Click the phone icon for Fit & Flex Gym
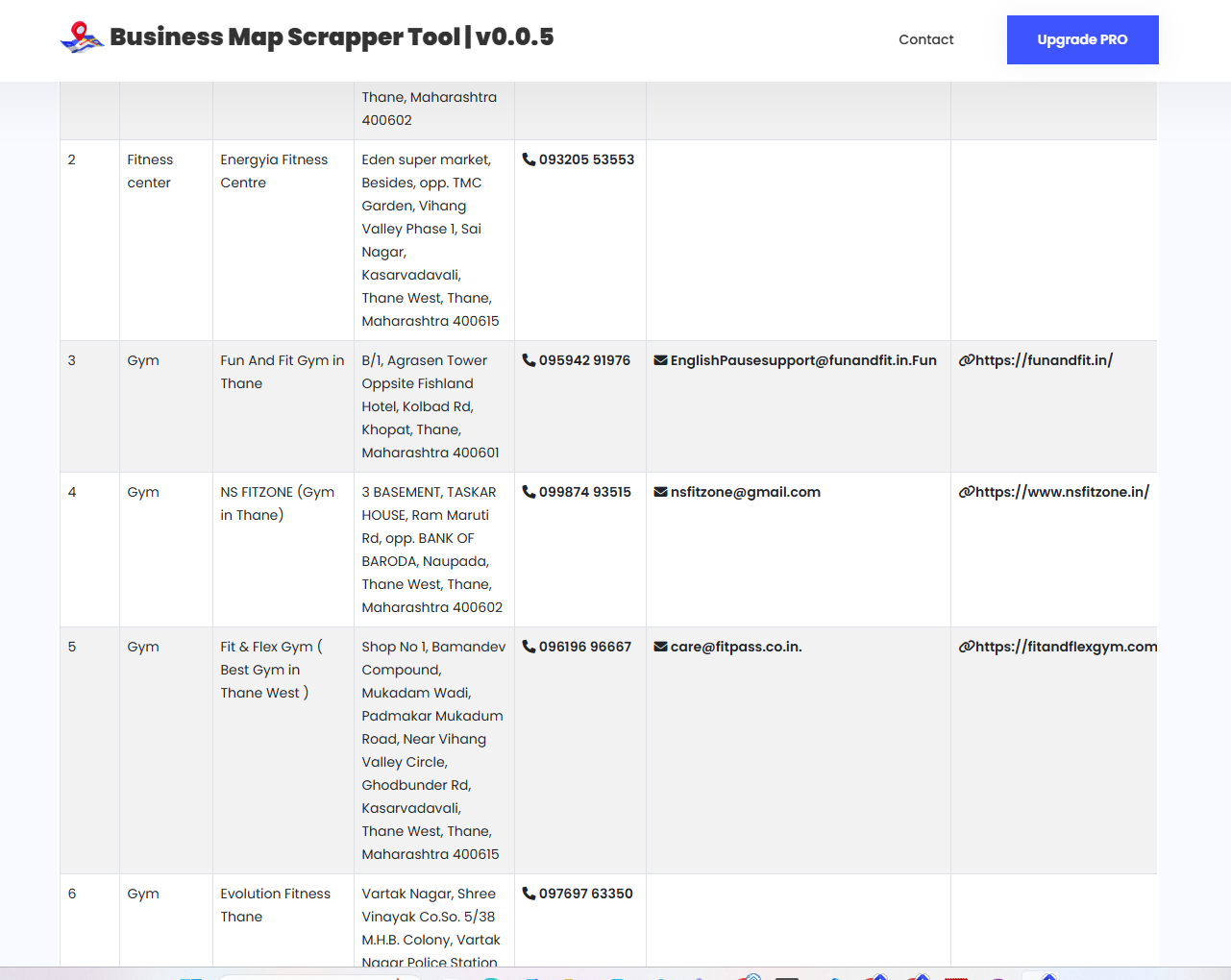This screenshot has height=980, width=1231. point(528,647)
